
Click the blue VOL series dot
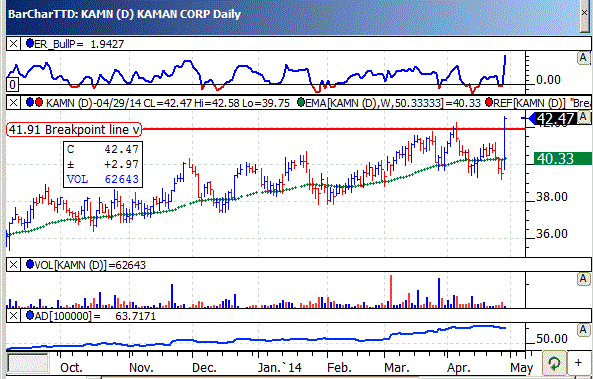(x=29, y=265)
